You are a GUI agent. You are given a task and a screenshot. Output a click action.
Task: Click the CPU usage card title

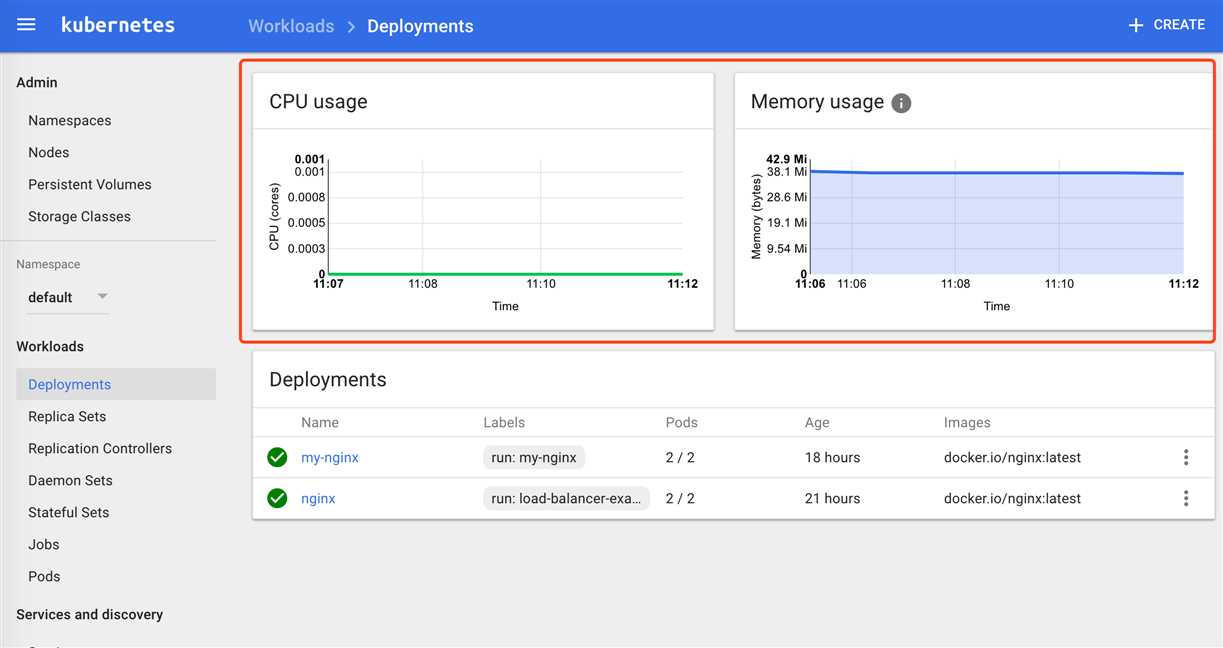pyautogui.click(x=318, y=101)
